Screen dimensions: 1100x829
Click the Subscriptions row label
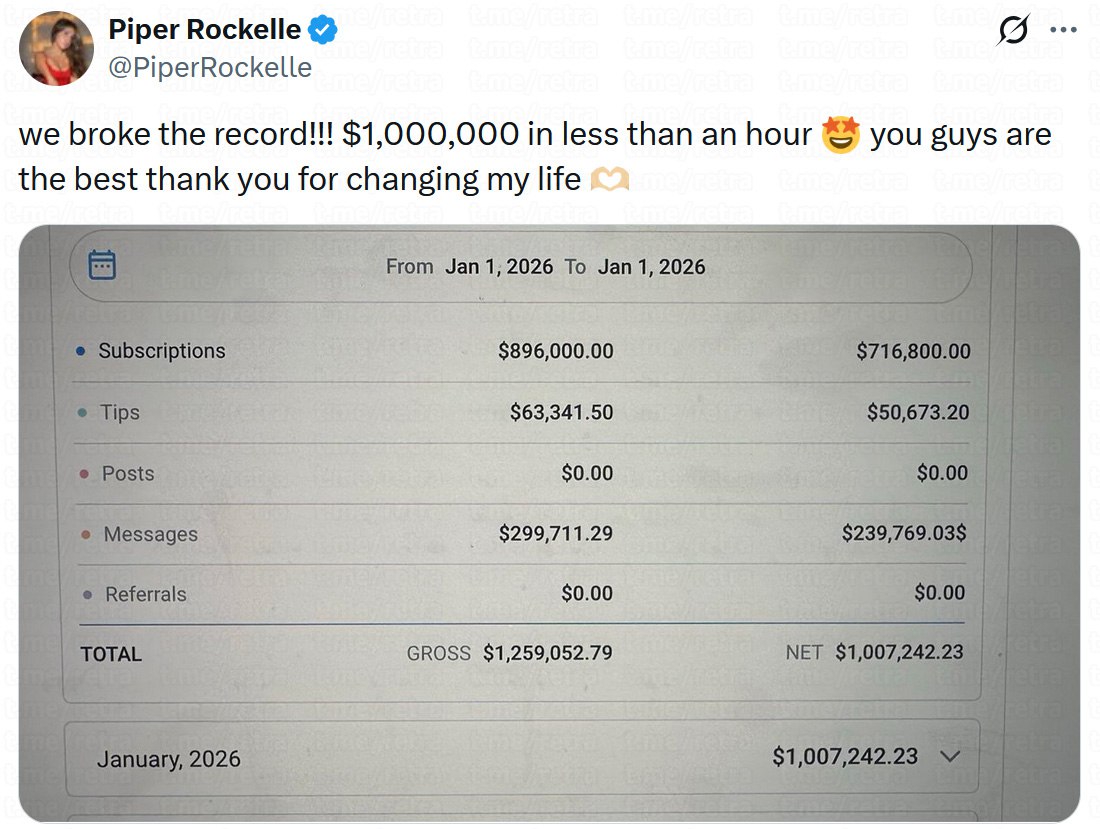point(161,351)
